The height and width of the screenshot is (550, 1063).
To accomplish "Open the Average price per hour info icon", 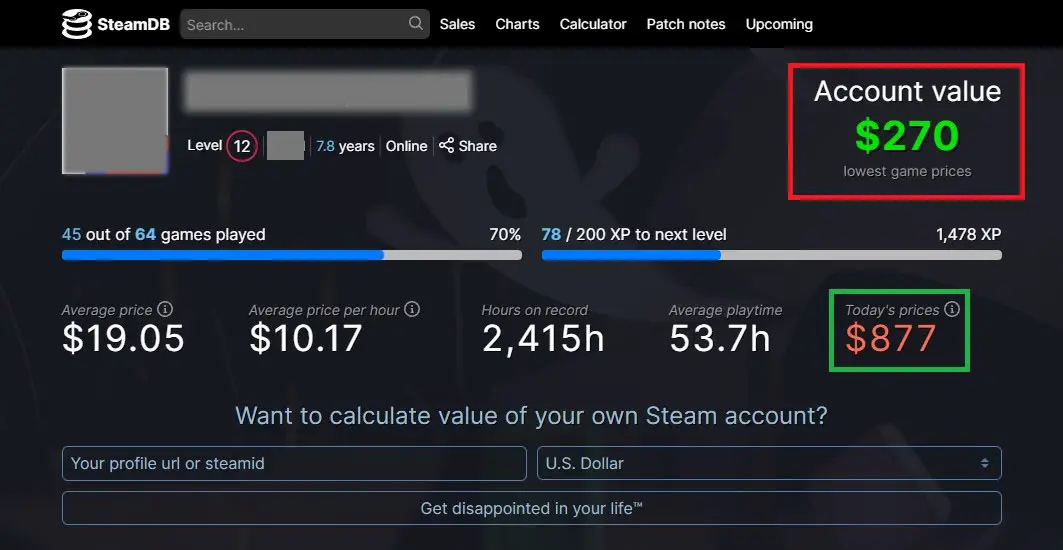I will pyautogui.click(x=412, y=309).
